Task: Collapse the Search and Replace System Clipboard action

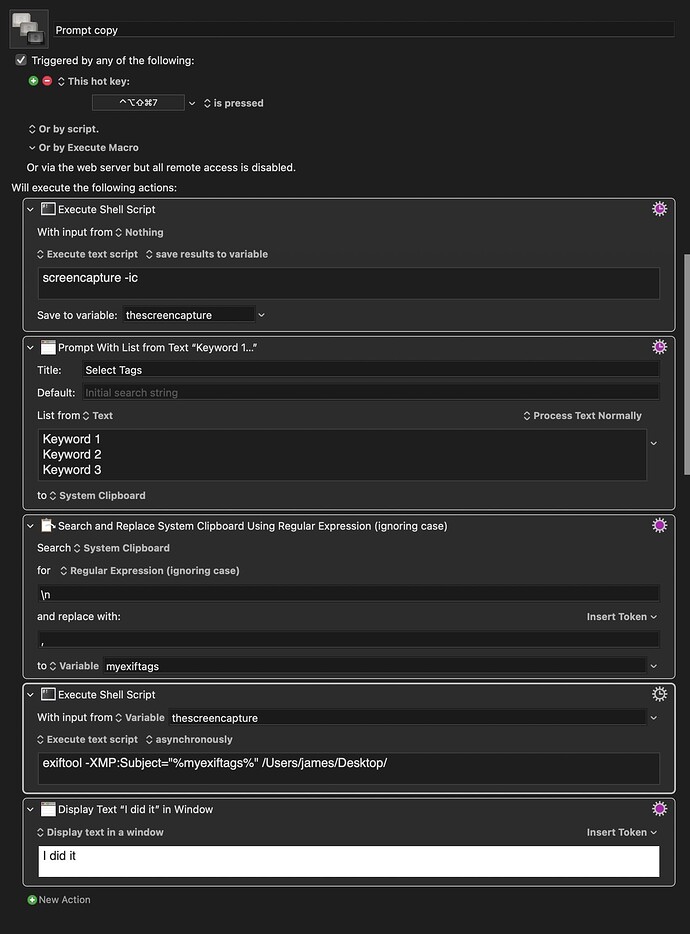Action: tap(30, 526)
